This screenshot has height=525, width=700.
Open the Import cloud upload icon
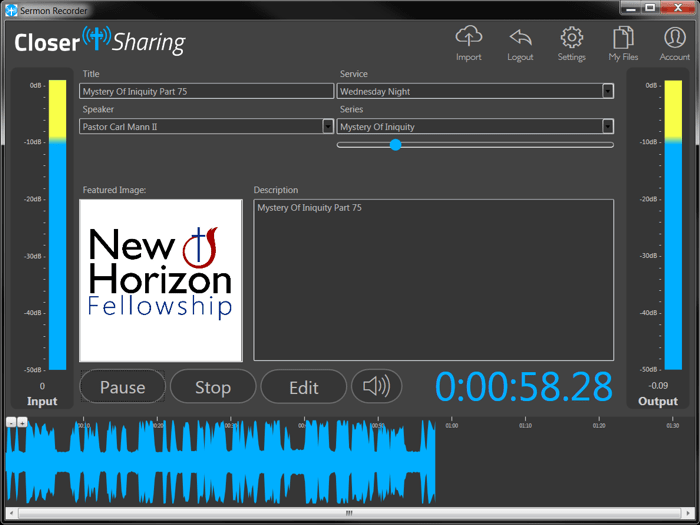tap(468, 37)
